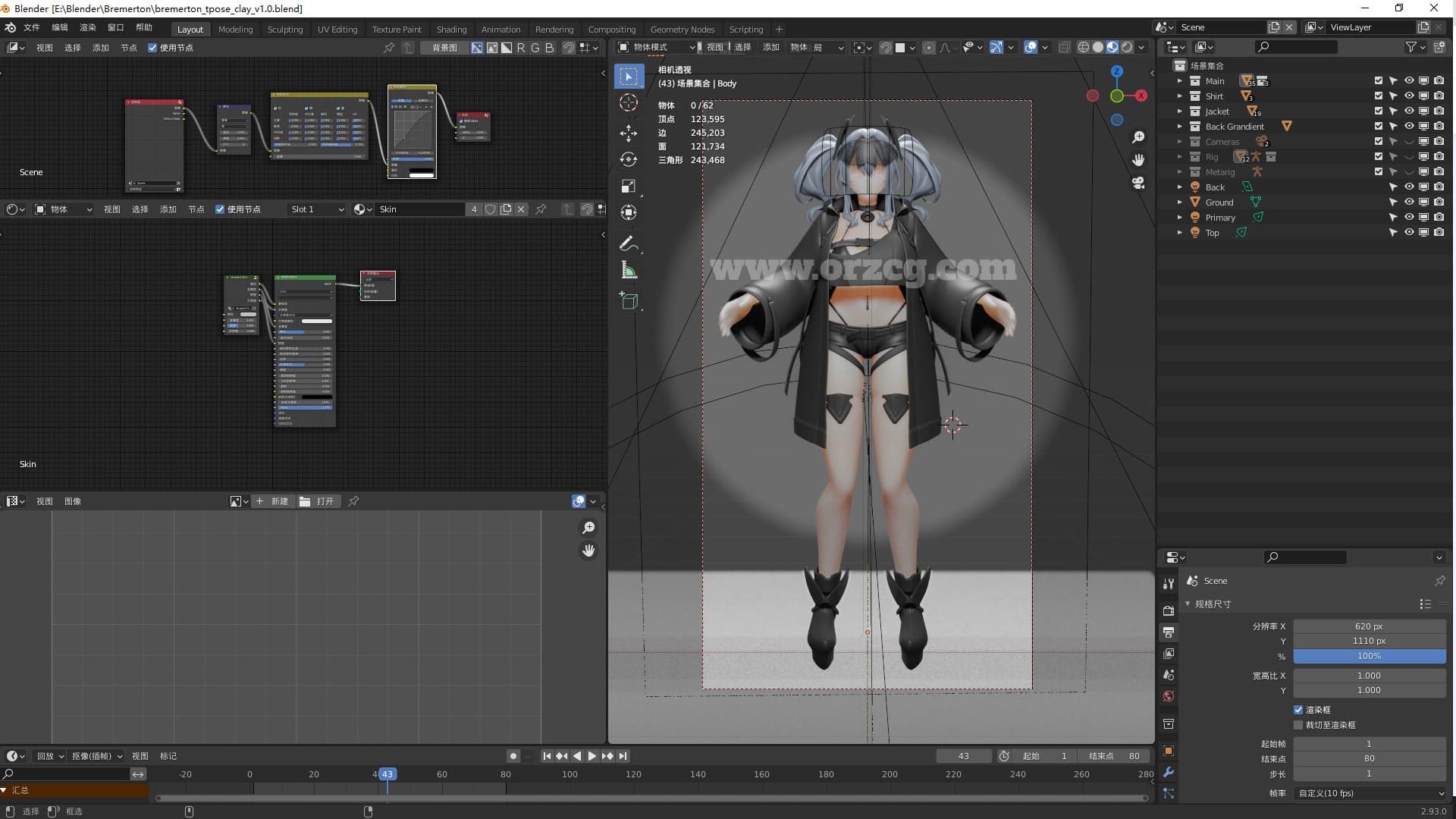
Task: Open the Render properties tab
Action: [1169, 610]
